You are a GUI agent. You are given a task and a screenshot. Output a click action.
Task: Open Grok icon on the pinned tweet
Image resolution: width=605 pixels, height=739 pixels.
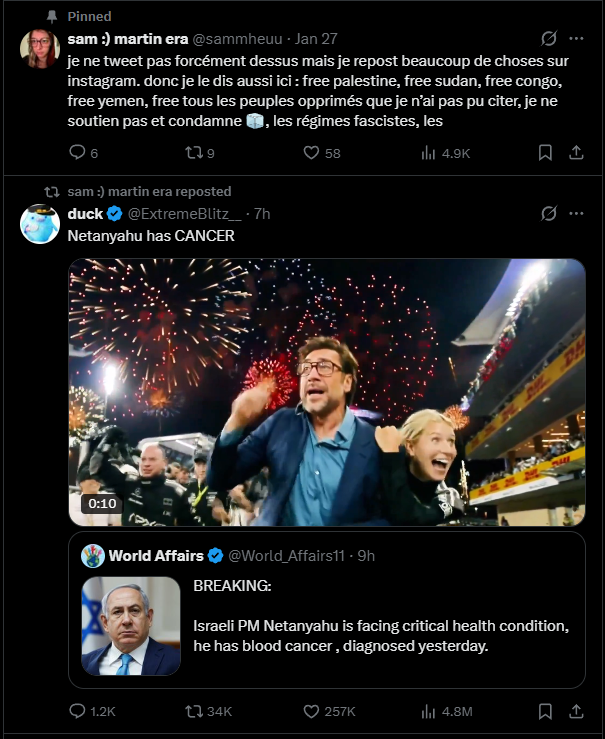pyautogui.click(x=547, y=39)
